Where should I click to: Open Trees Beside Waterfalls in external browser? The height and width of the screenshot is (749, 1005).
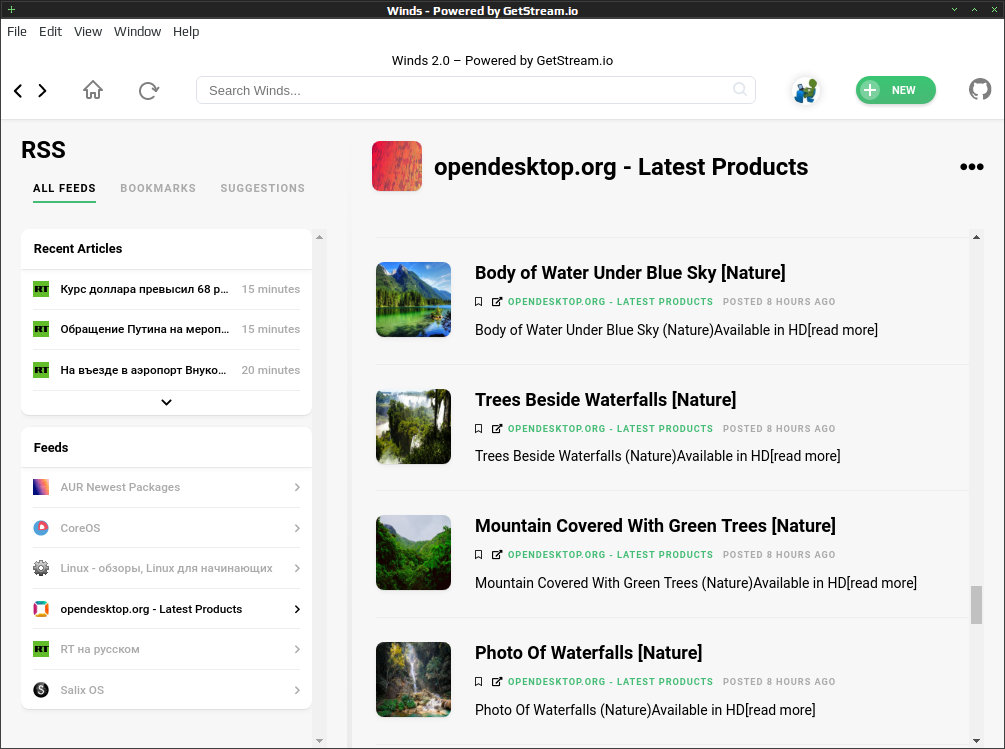497,429
